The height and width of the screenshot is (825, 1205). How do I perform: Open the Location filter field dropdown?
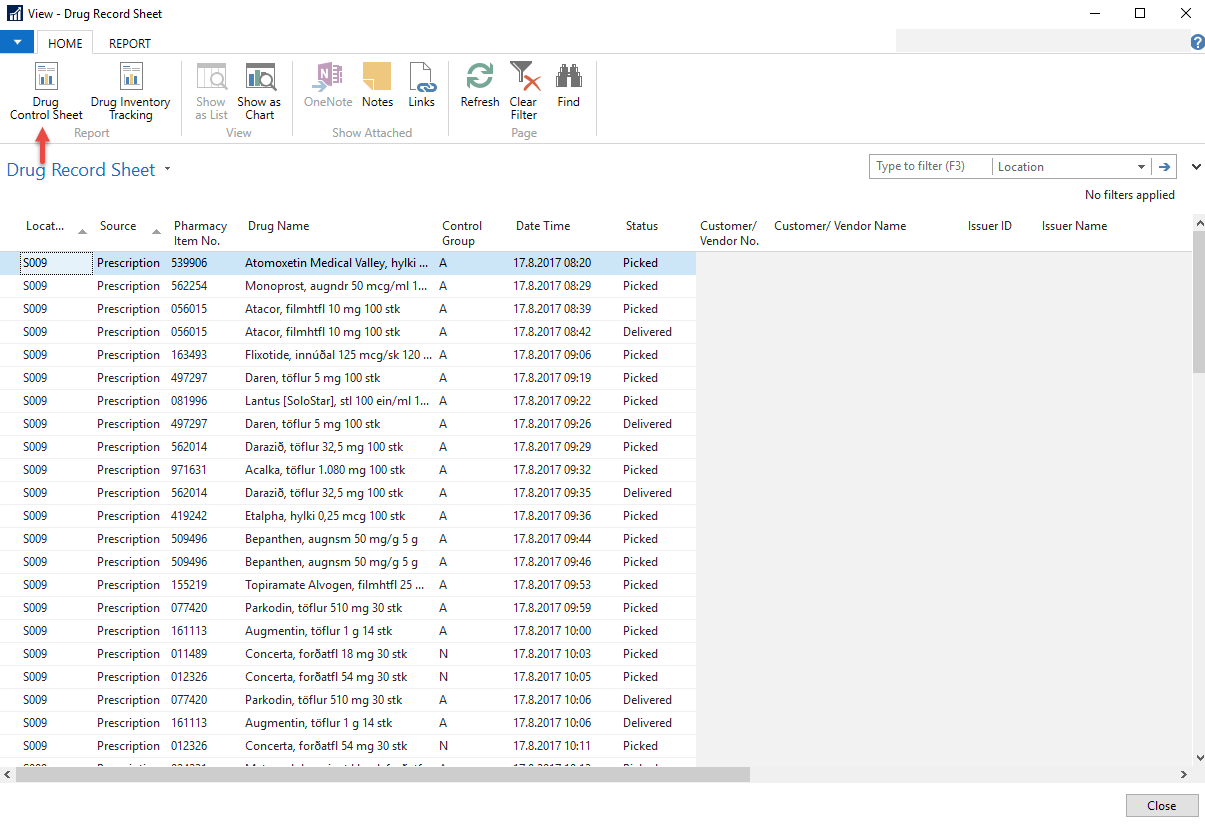pyautogui.click(x=1141, y=167)
